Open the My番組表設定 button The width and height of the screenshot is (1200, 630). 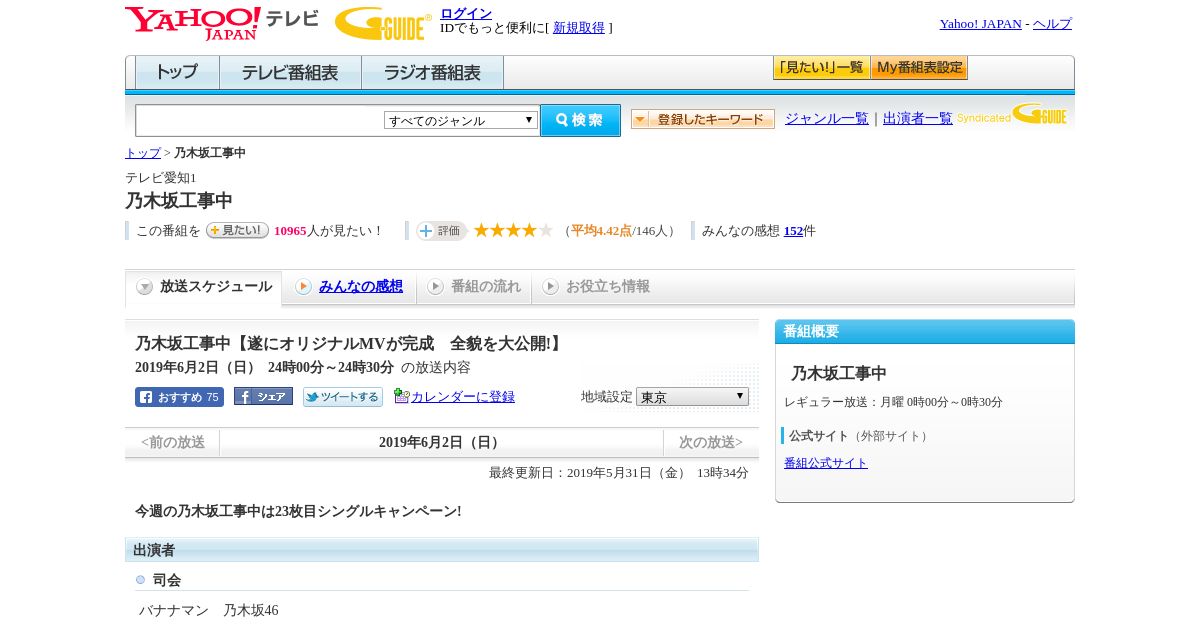919,68
